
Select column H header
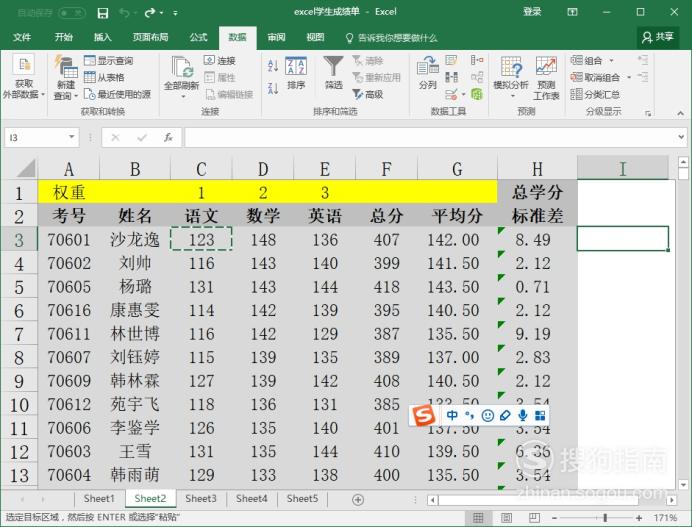tap(537, 169)
